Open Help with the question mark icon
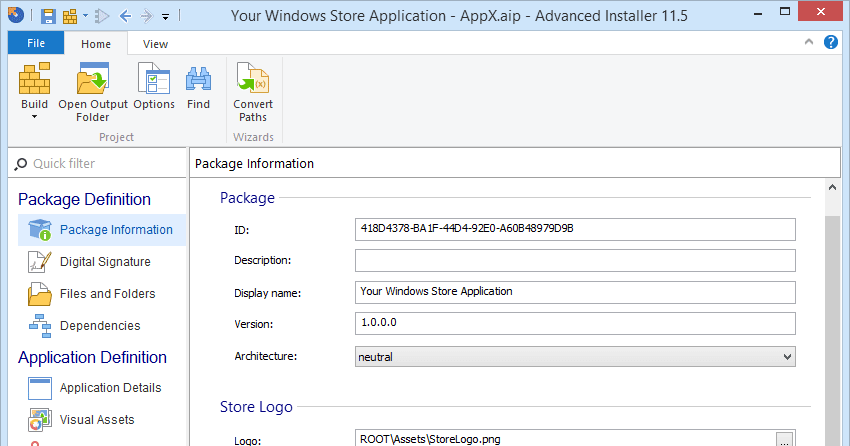The height and width of the screenshot is (446, 850). 830,42
